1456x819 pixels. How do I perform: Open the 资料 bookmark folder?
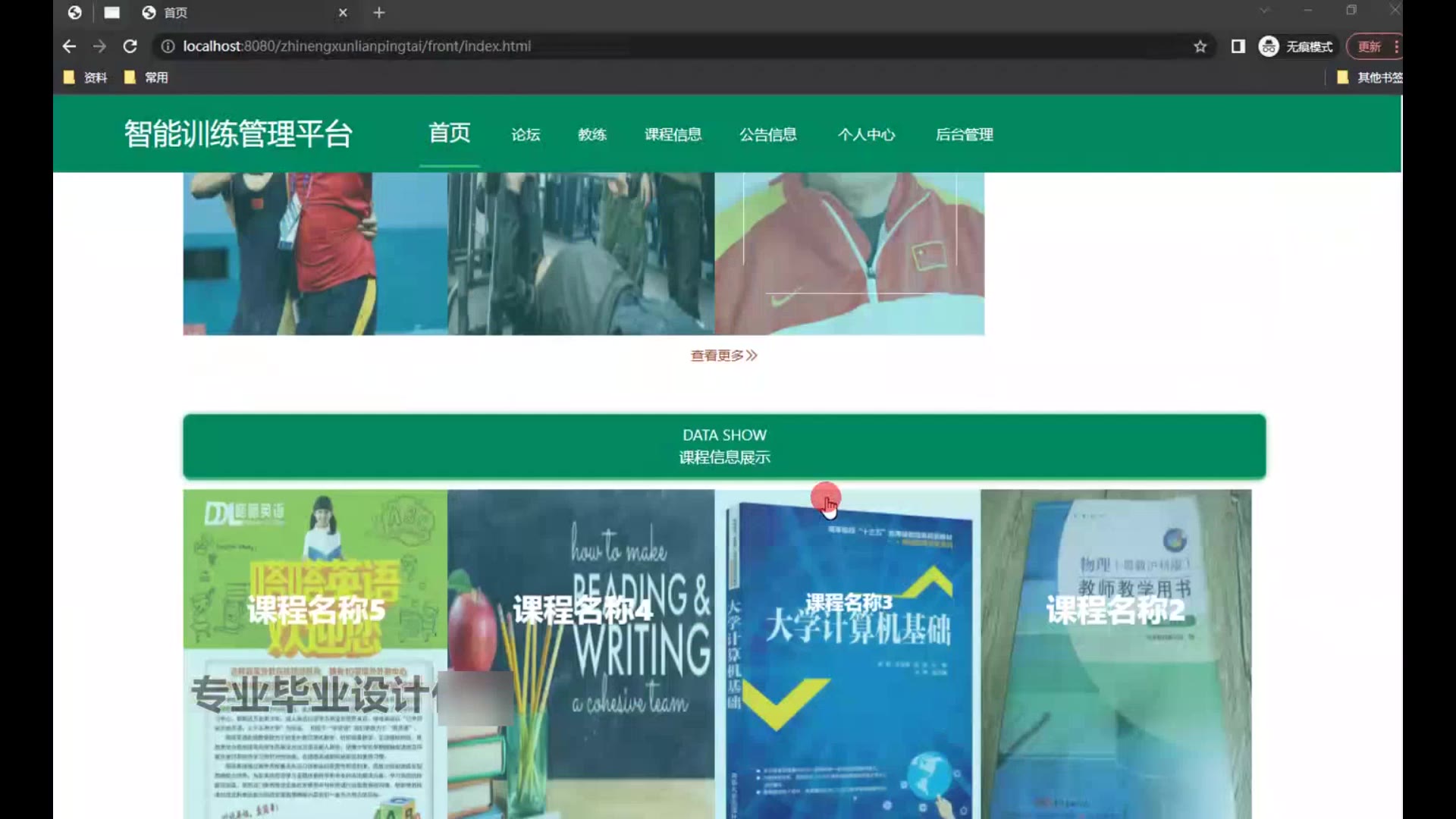86,77
